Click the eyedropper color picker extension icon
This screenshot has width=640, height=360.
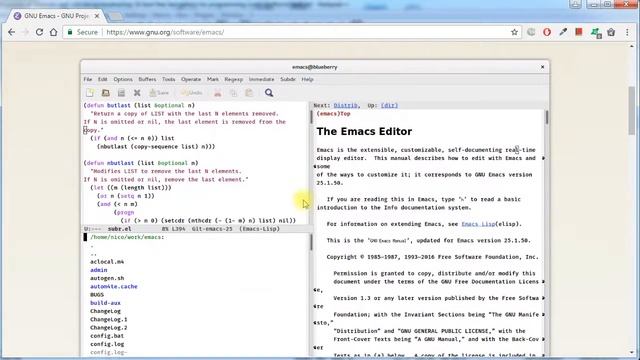coord(563,32)
